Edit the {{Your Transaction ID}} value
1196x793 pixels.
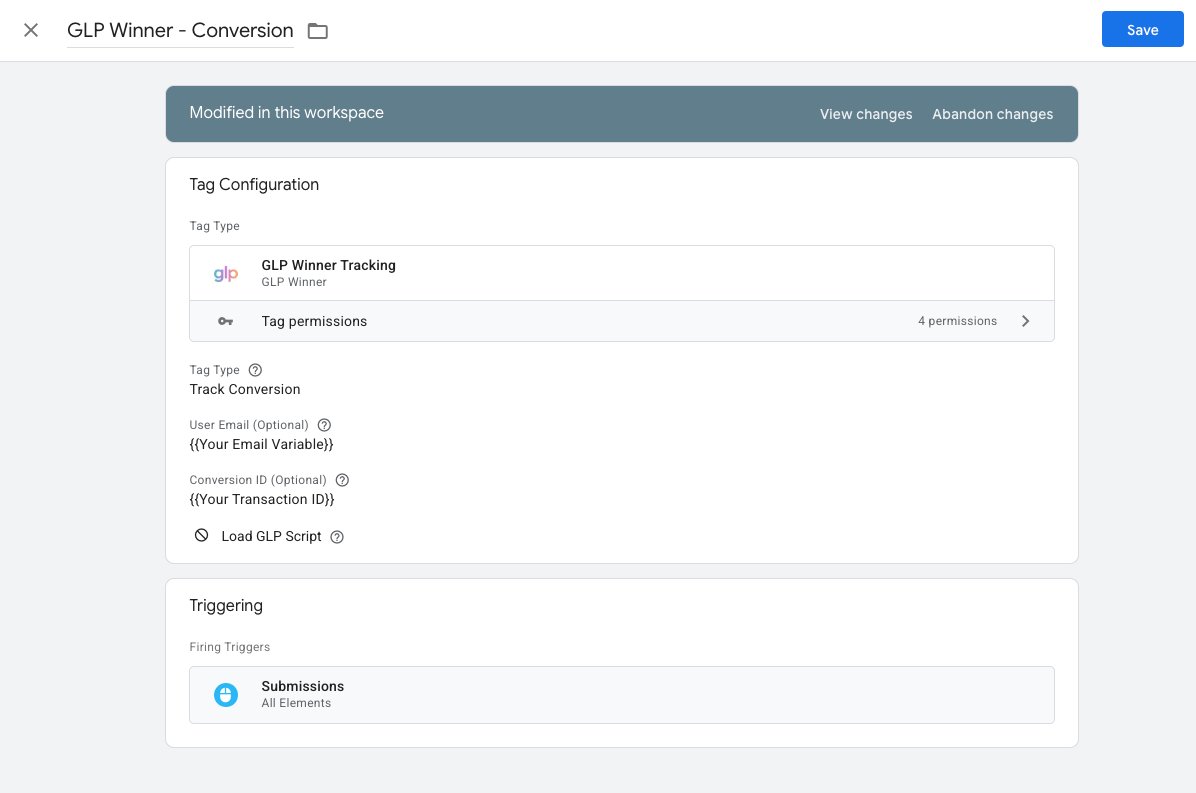tap(262, 499)
